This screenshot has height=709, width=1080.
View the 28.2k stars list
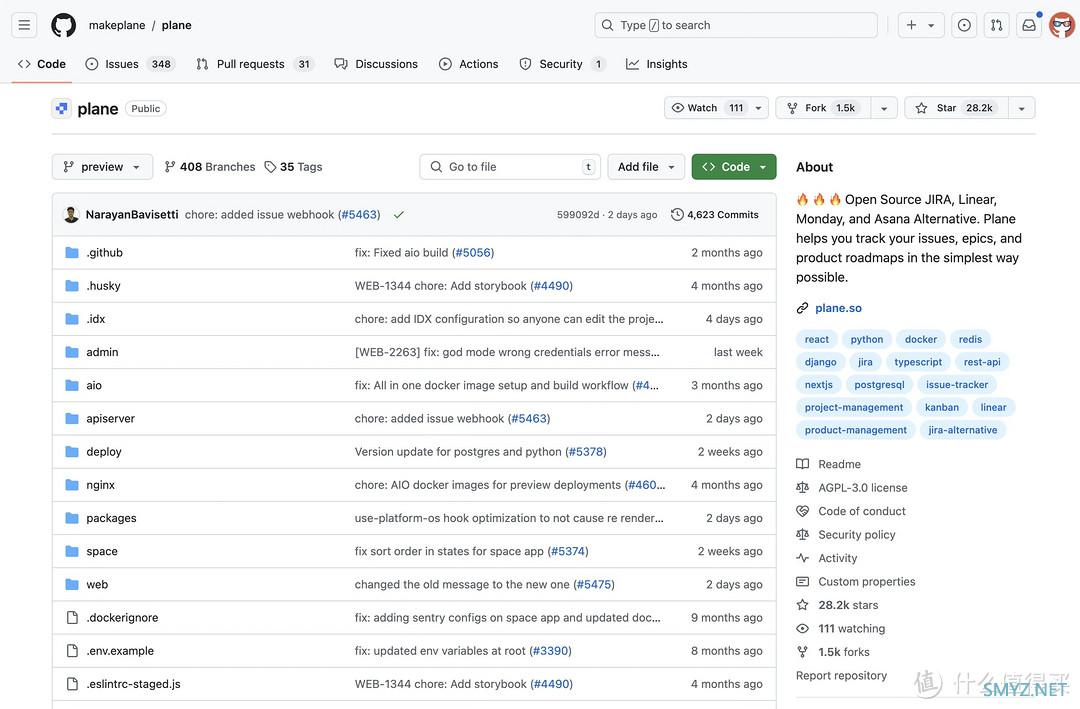coord(838,604)
